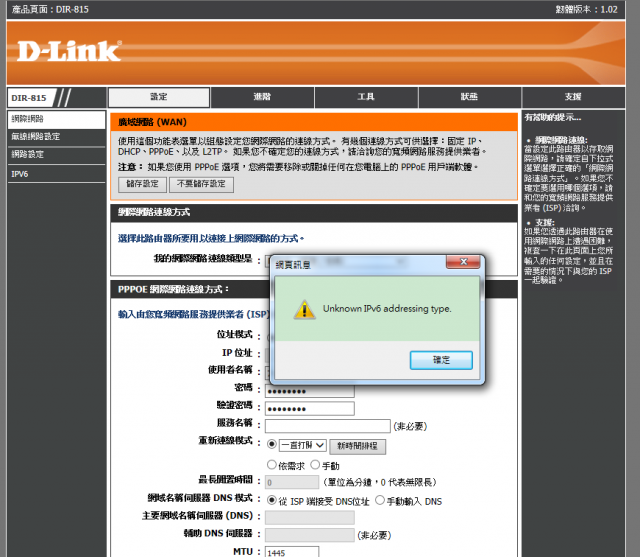640x557 pixels.
Task: Click the 新時間排程 button
Action: (357, 446)
